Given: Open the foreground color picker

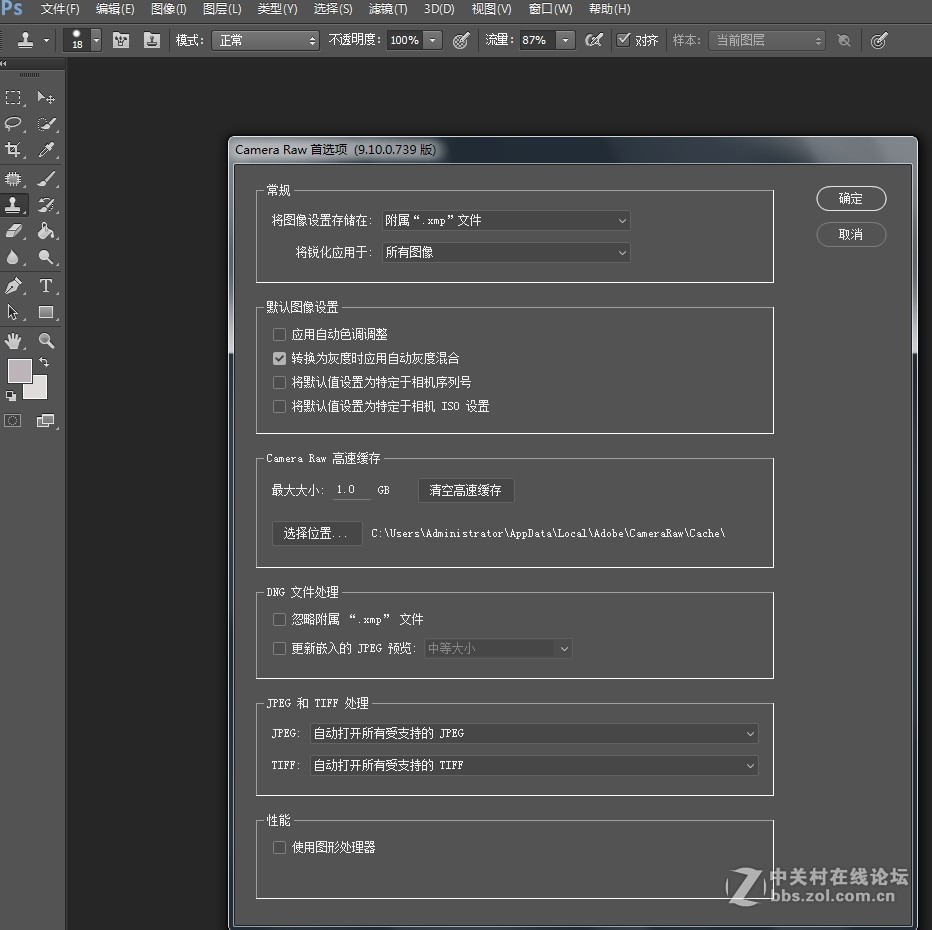Looking at the screenshot, I should [19, 370].
